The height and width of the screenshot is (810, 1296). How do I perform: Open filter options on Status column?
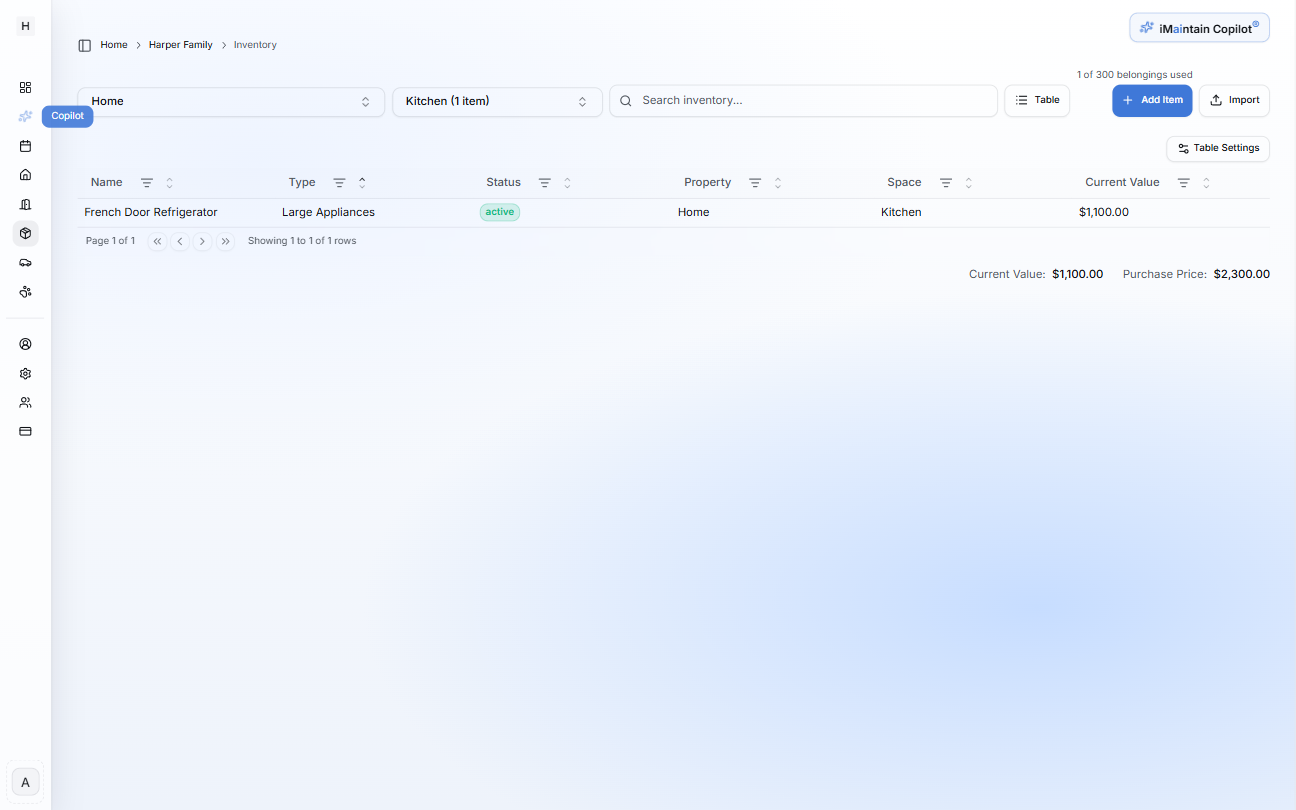pos(545,182)
